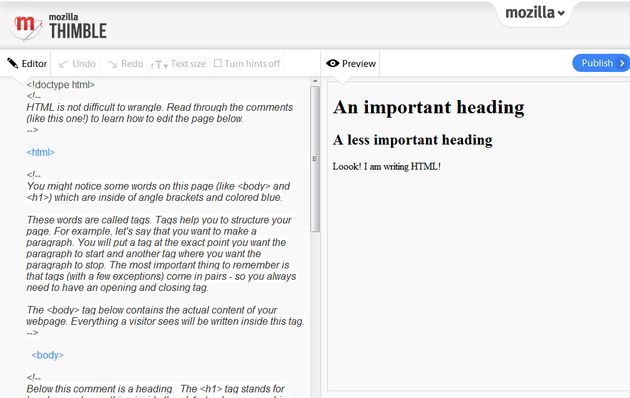Viewport: 630px width, 398px height.
Task: Click the 'These words are called tags' line
Action: coord(159,220)
